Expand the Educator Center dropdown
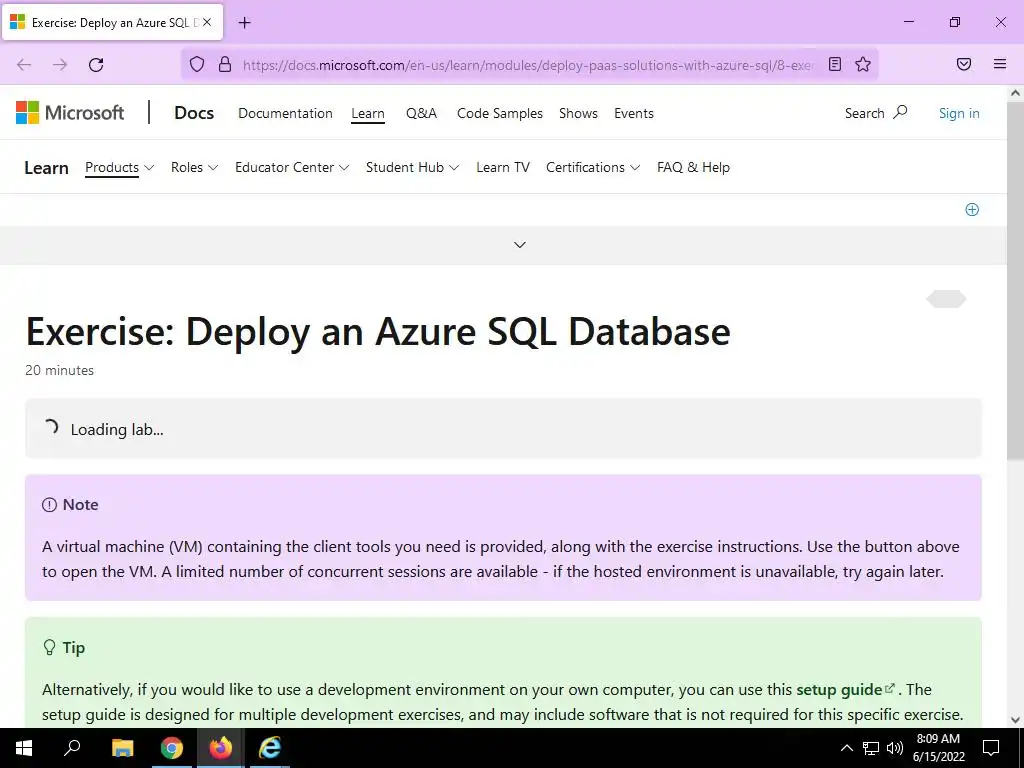This screenshot has height=768, width=1024. coord(292,167)
